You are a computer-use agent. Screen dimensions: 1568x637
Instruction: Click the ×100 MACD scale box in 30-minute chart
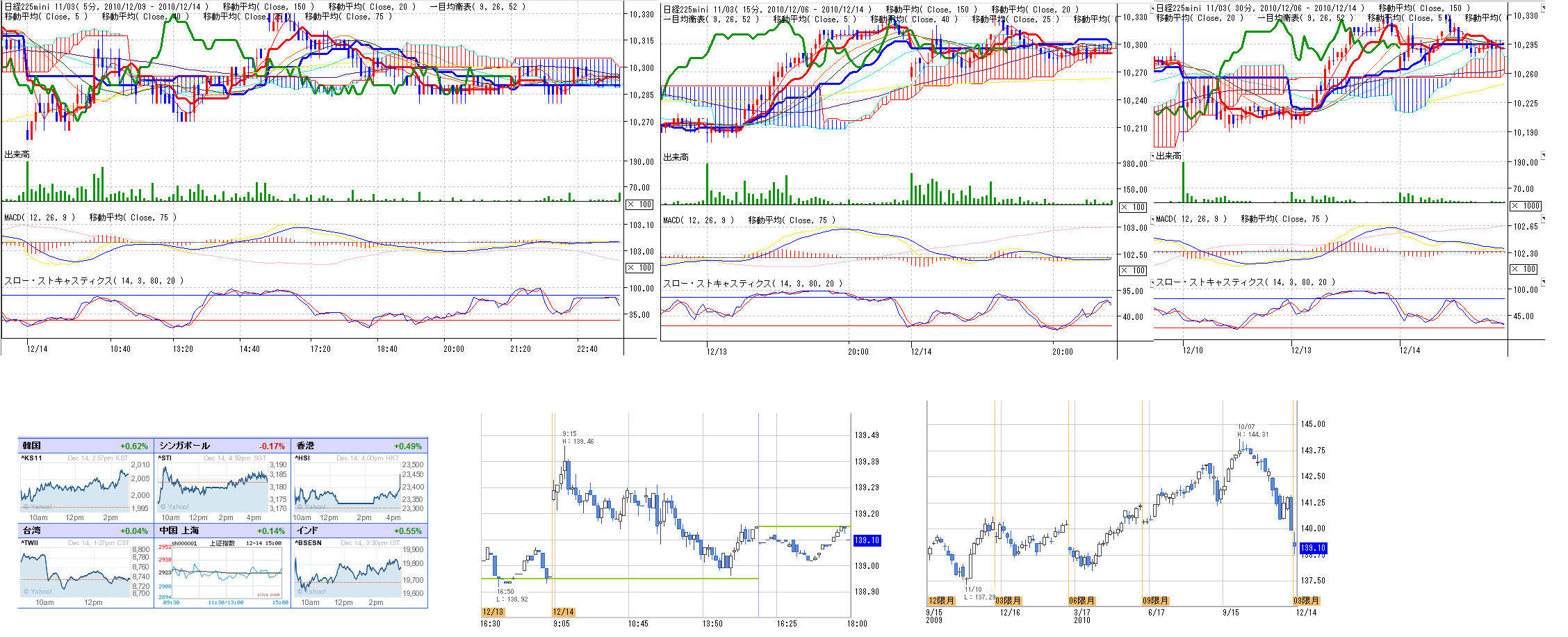click(x=1526, y=269)
